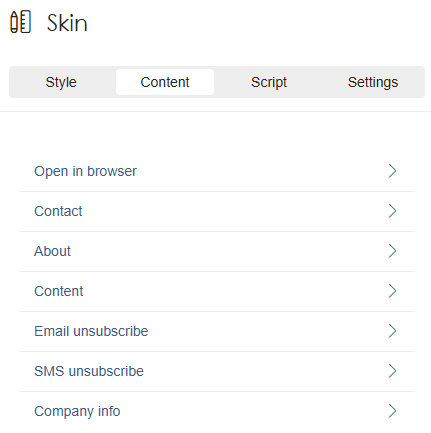The height and width of the screenshot is (433, 431).
Task: Open SMS unsubscribe settings
Action: (x=217, y=371)
